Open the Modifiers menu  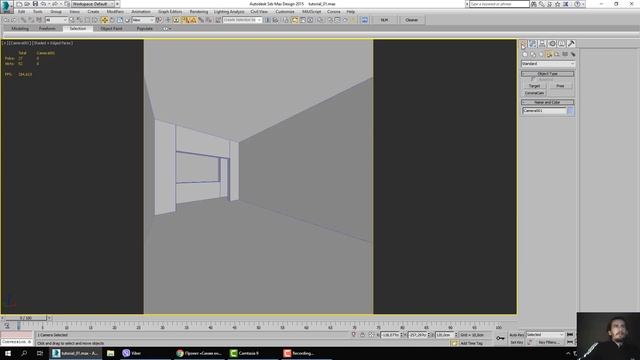[115, 12]
